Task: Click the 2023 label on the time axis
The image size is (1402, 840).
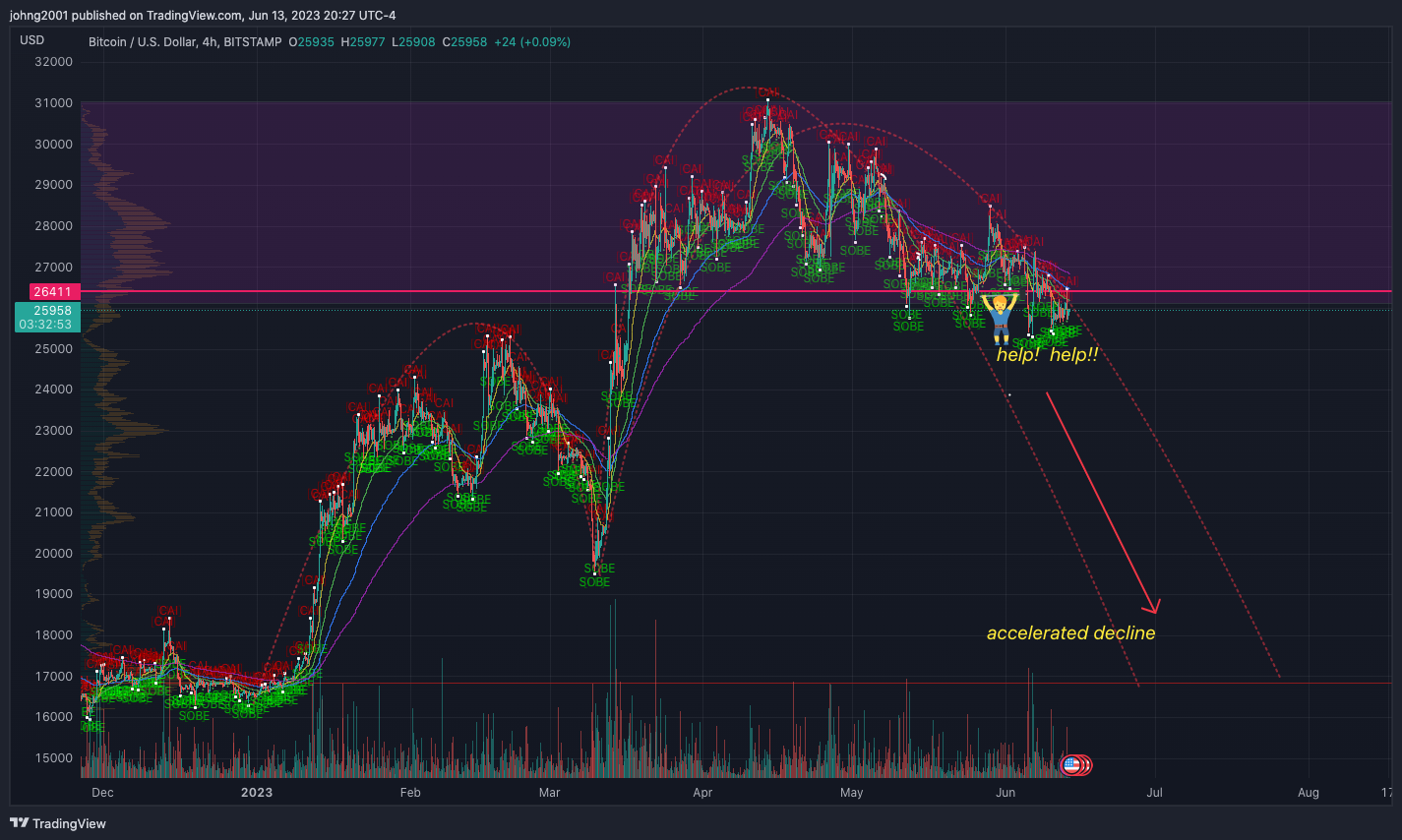Action: [257, 793]
